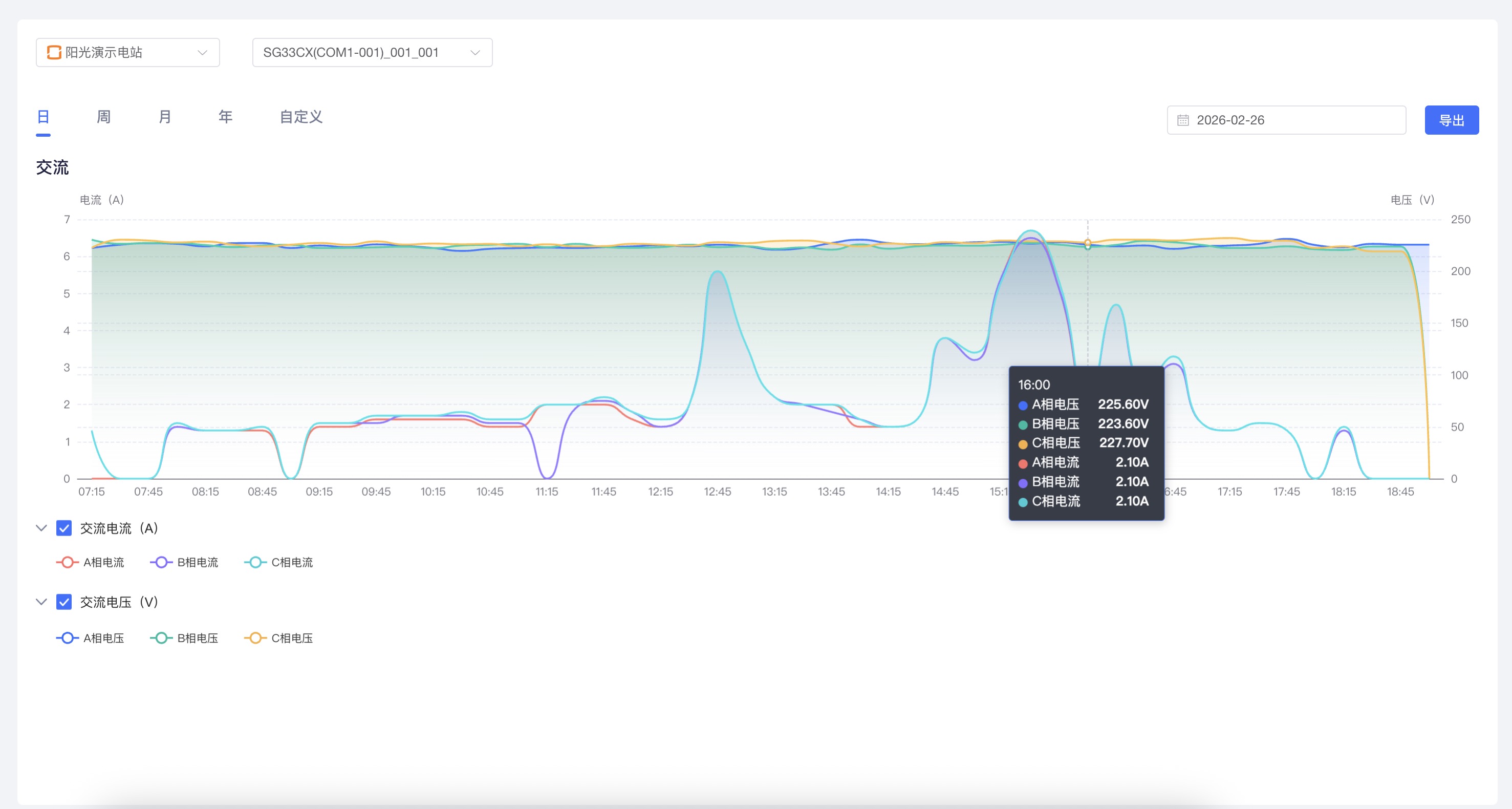
Task: Toggle the C相电流 cyan legend marker
Action: coord(255,562)
